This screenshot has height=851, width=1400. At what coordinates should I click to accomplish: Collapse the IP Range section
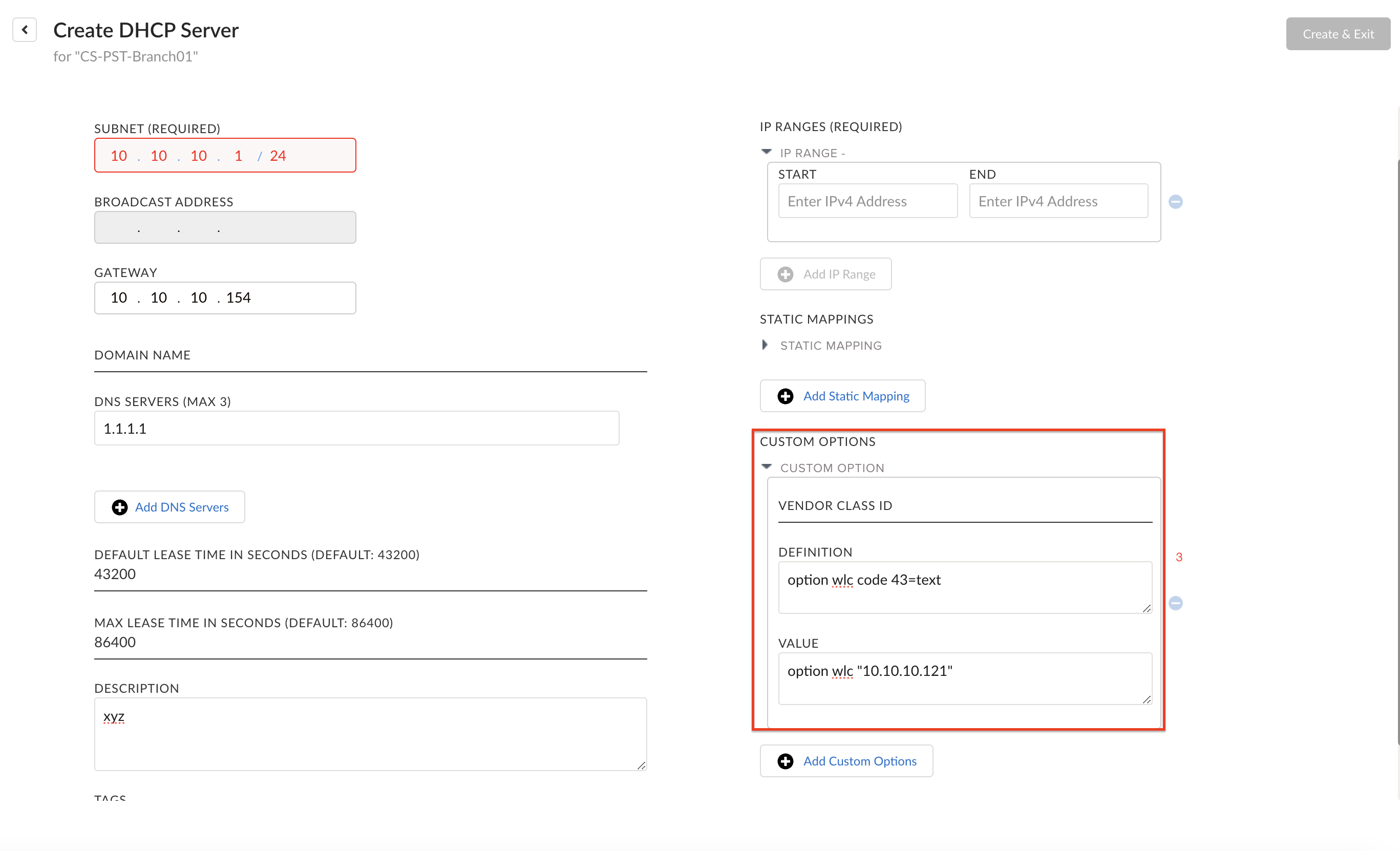(x=766, y=152)
